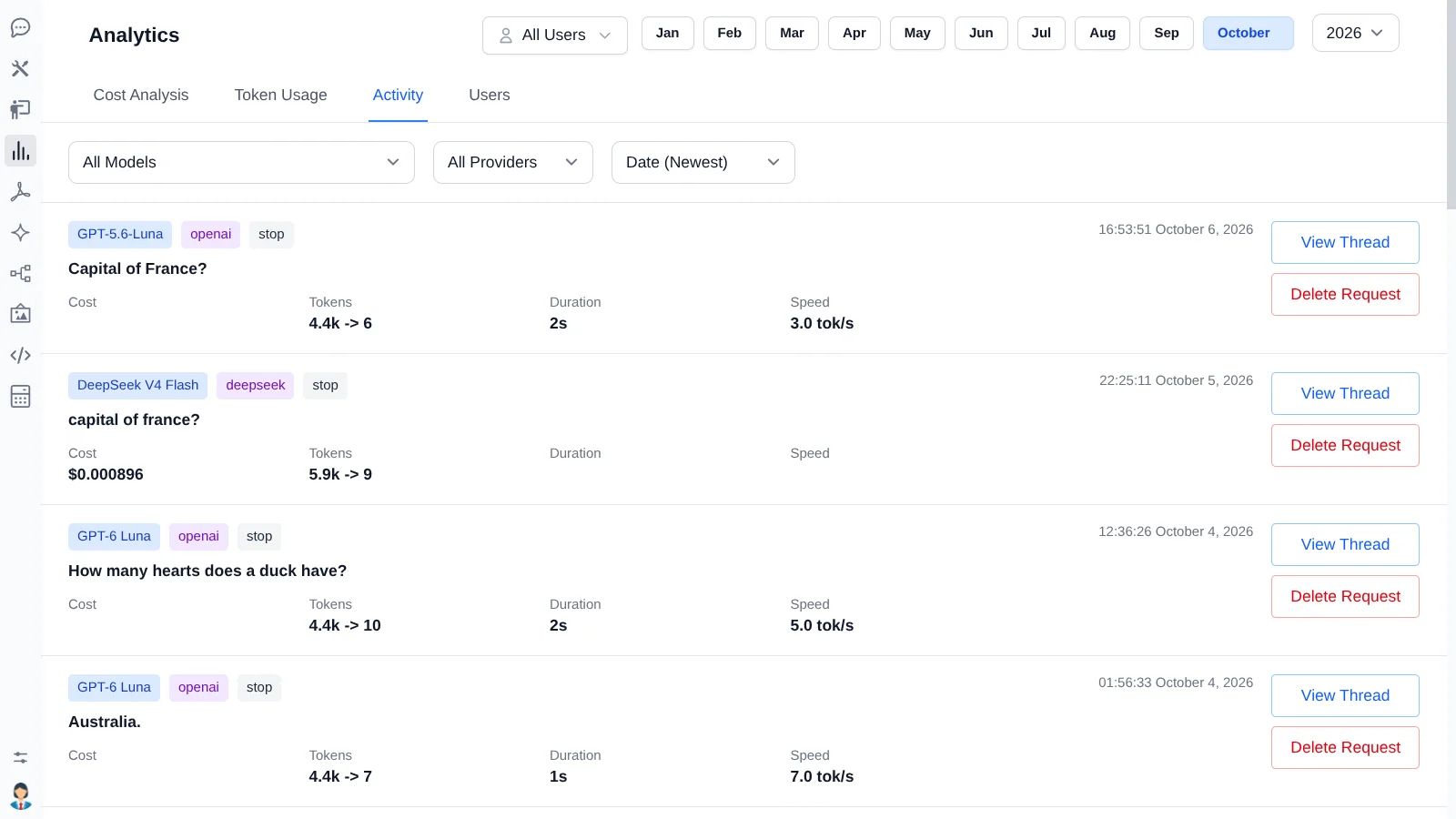Viewport: 1456px width, 819px height.
Task: Select the Mar month button
Action: [x=792, y=33]
